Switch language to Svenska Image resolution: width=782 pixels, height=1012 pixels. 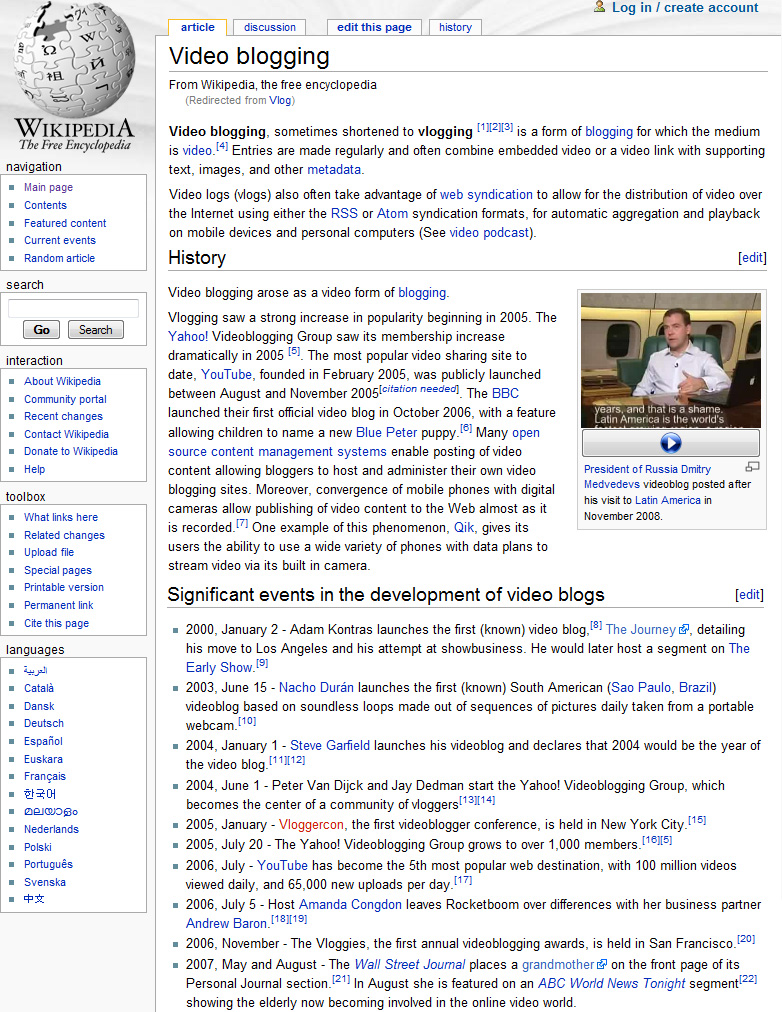45,882
